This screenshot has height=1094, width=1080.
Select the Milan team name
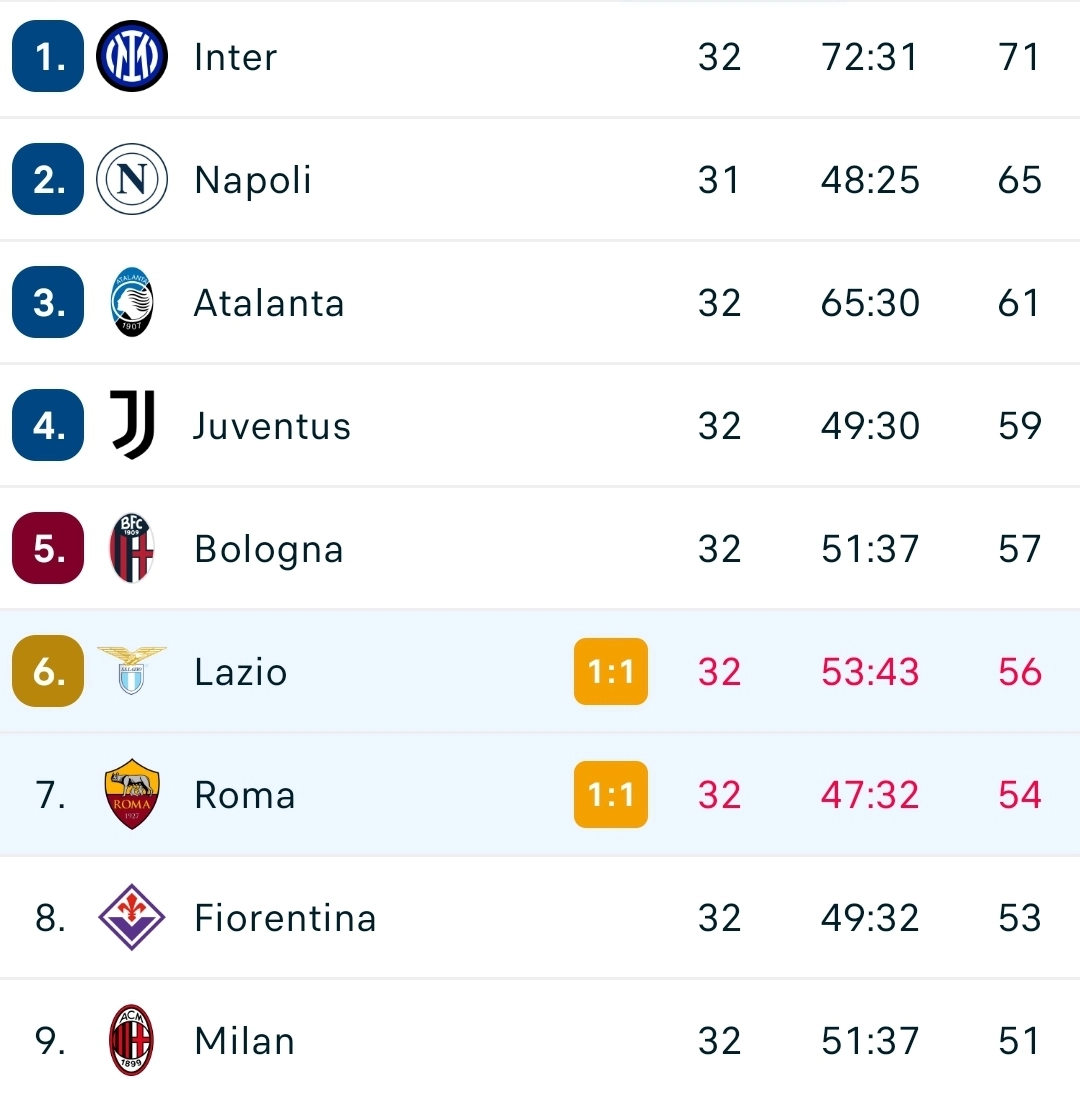(244, 1041)
